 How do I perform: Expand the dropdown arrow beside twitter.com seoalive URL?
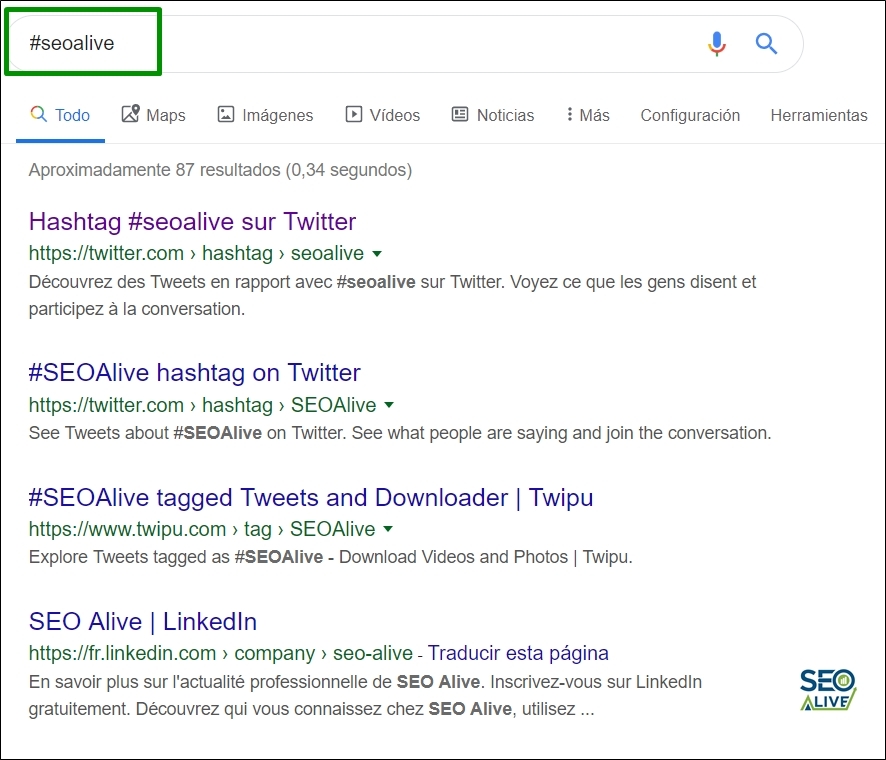[378, 254]
